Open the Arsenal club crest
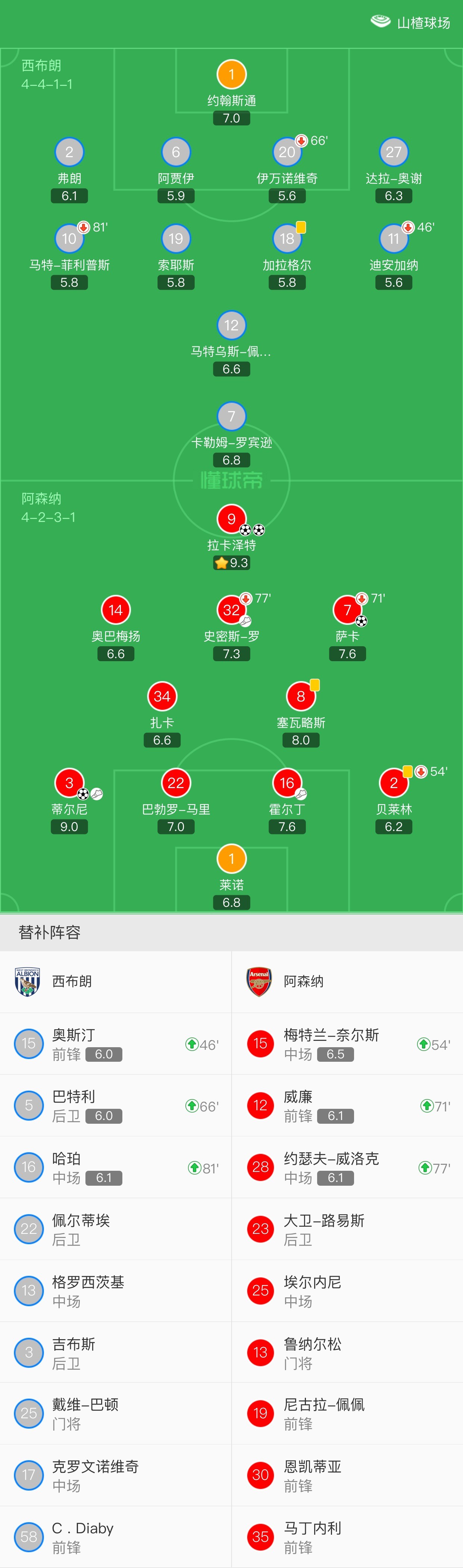Viewport: 463px width, 1568px height. [259, 981]
